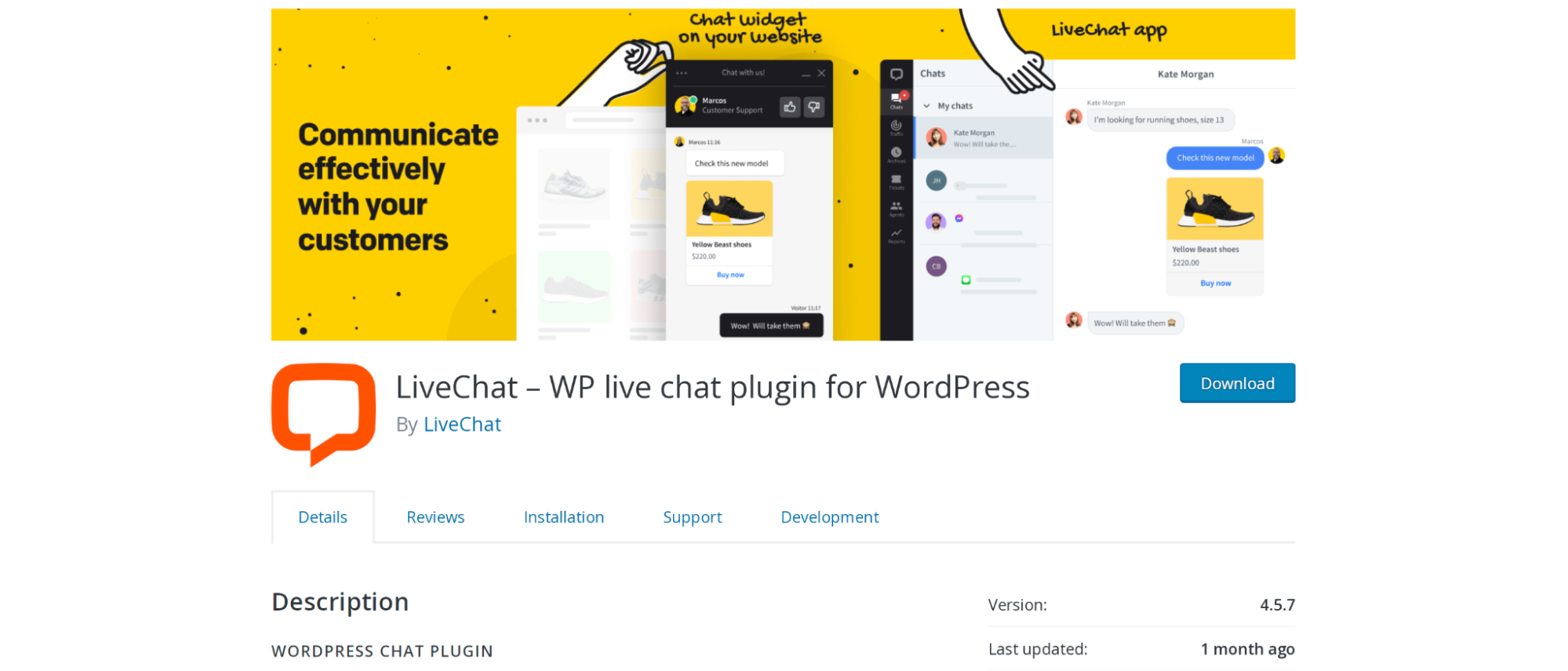This screenshot has height=671, width=1568.
Task: Open three-dots menu in chat widget header
Action: [x=682, y=73]
